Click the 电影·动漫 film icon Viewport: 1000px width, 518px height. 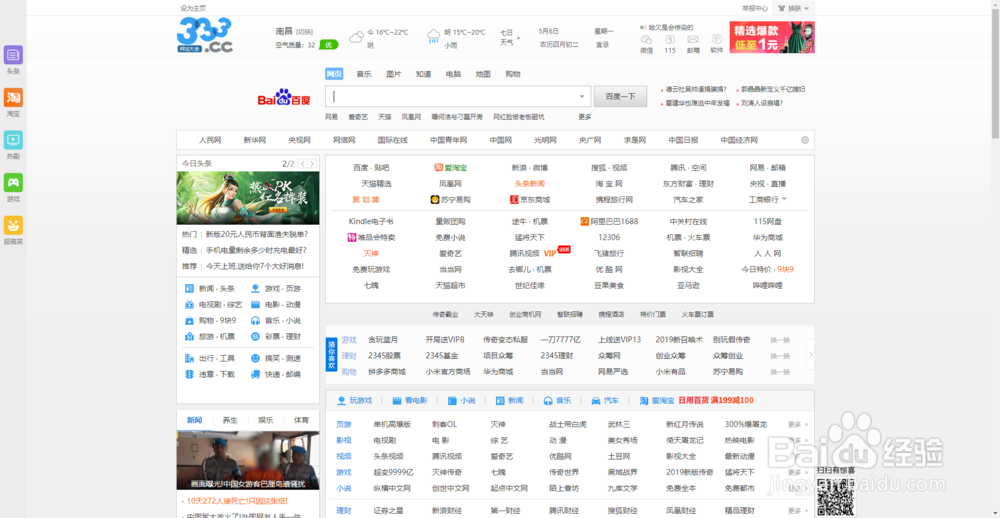255,304
